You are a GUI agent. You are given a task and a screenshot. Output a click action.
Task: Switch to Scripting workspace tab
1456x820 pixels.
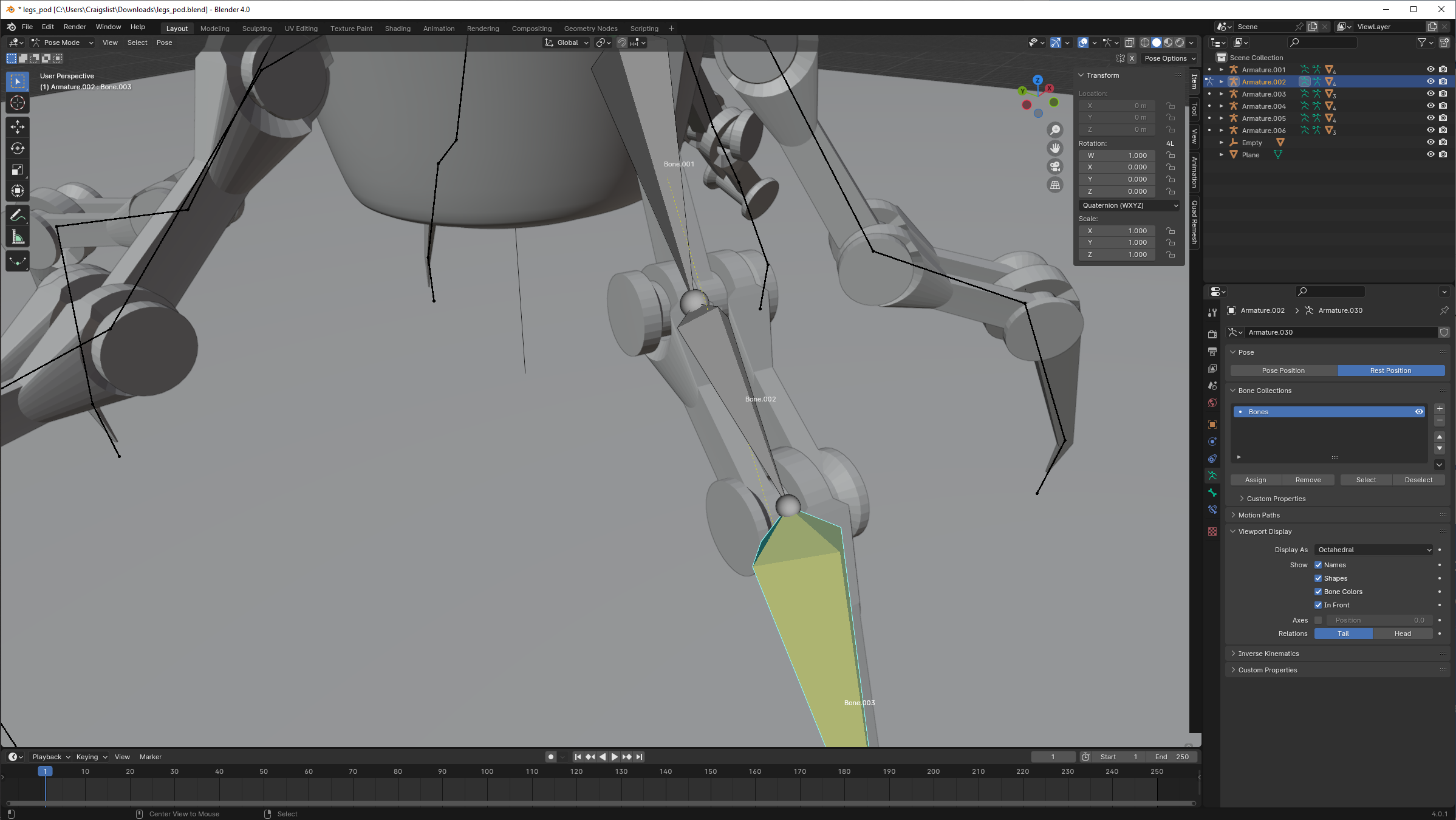(x=644, y=29)
